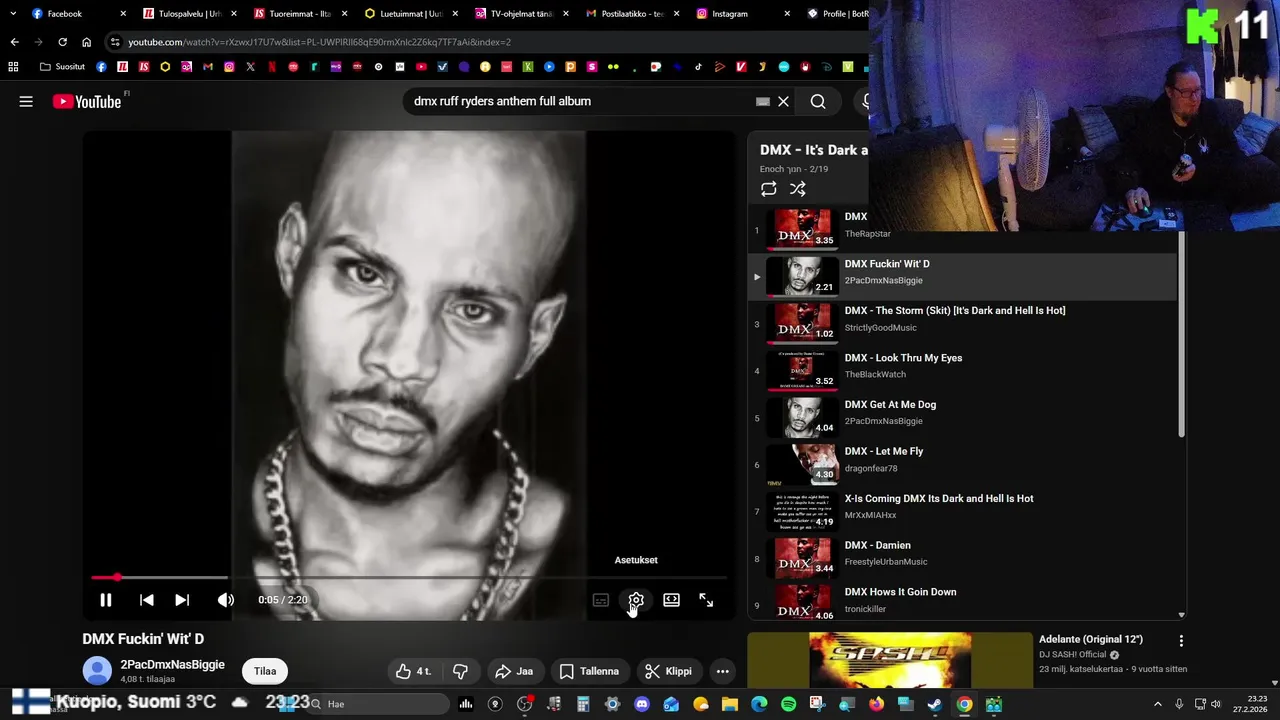Viewport: 1280px width, 720px height.
Task: Switch to theater mode
Action: tap(671, 600)
